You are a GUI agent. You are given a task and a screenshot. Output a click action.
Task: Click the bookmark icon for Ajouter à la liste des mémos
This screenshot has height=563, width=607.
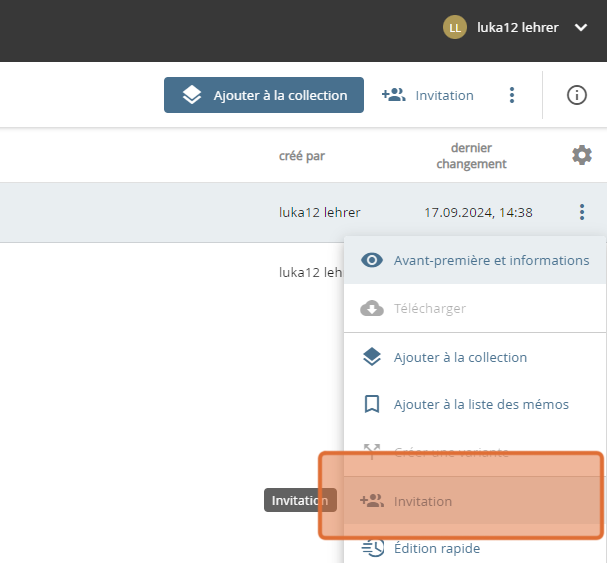tap(372, 404)
